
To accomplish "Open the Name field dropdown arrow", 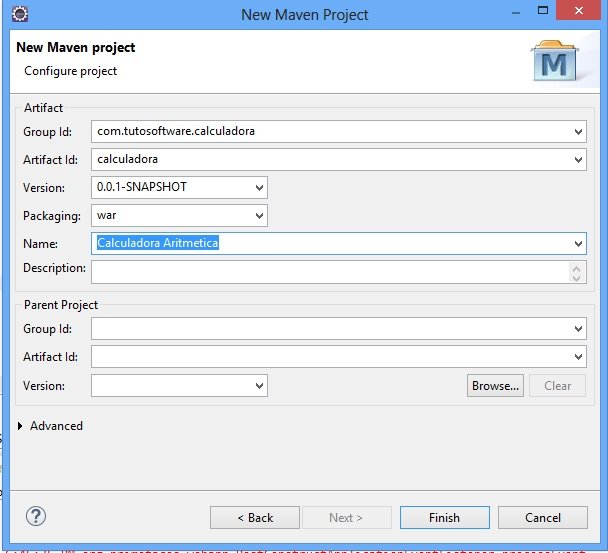I will (x=578, y=244).
